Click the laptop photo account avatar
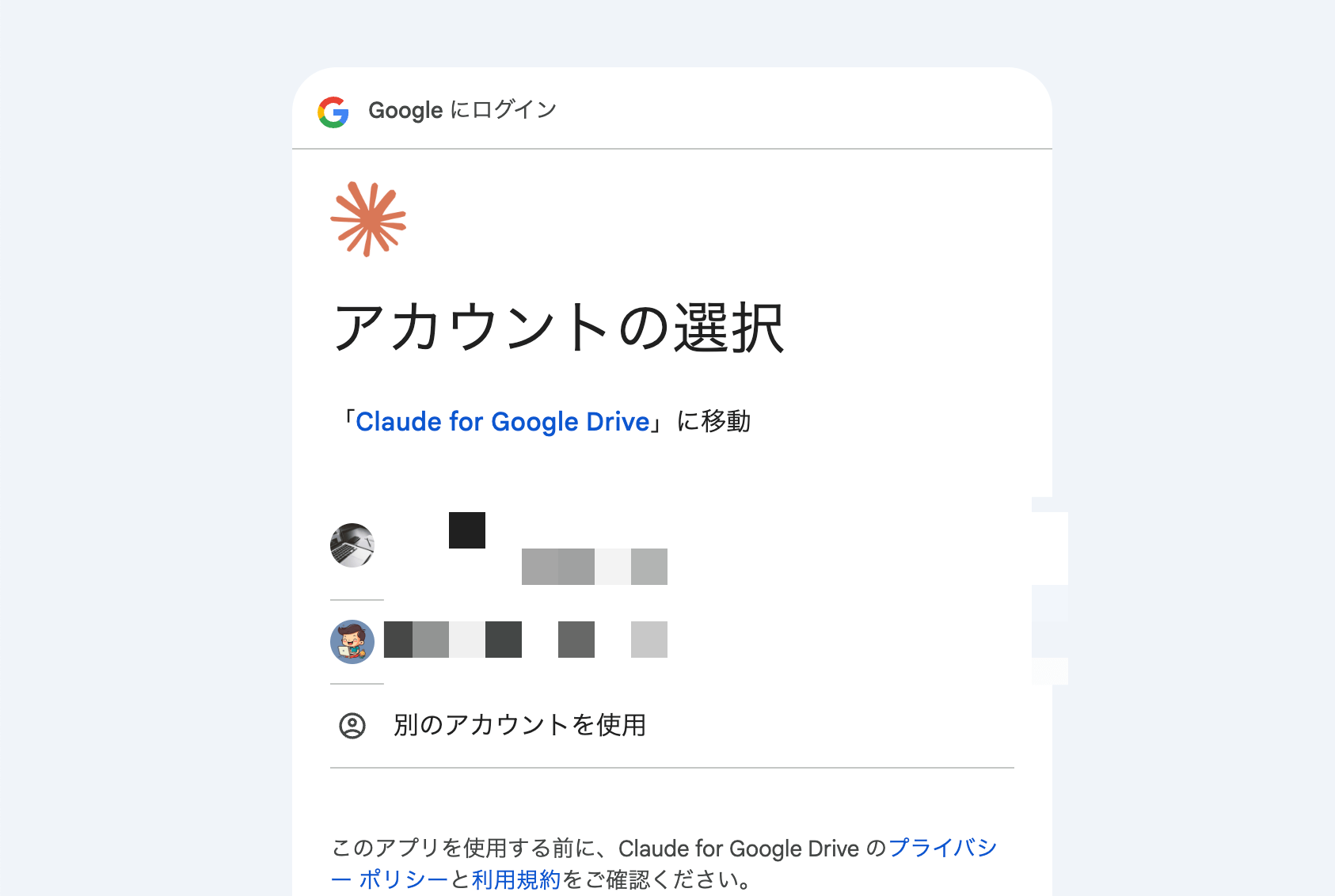This screenshot has width=1335, height=896. click(x=352, y=545)
